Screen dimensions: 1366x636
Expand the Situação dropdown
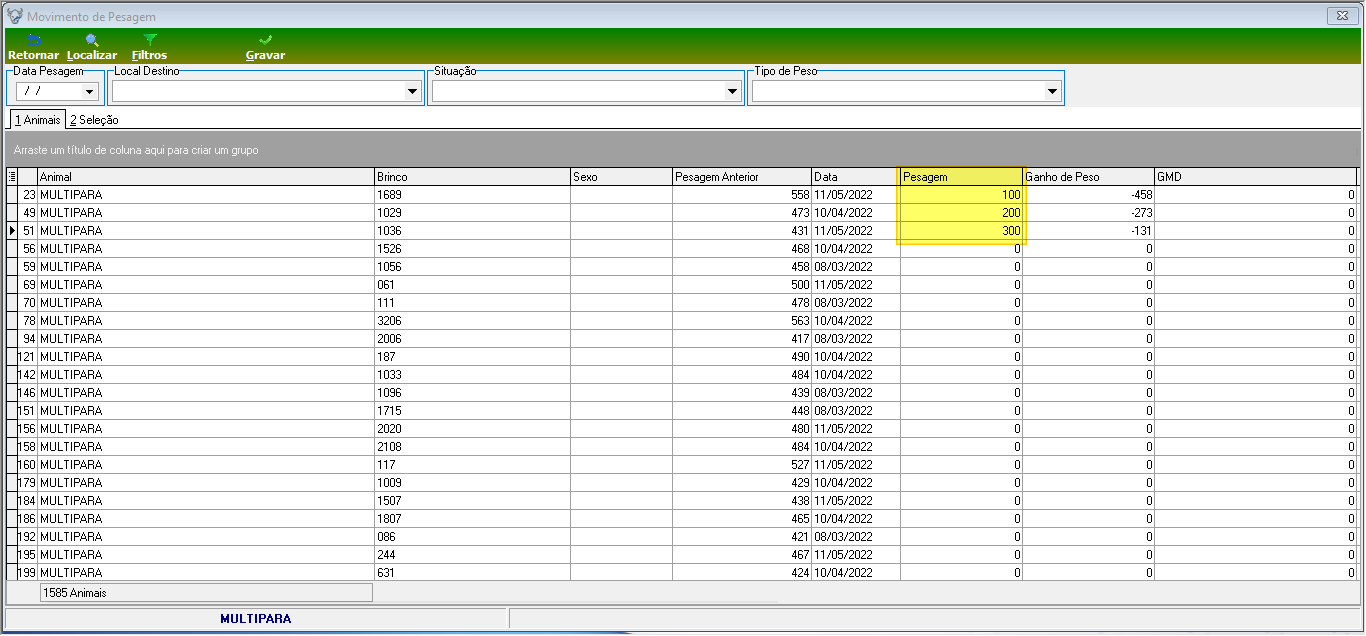[x=733, y=91]
